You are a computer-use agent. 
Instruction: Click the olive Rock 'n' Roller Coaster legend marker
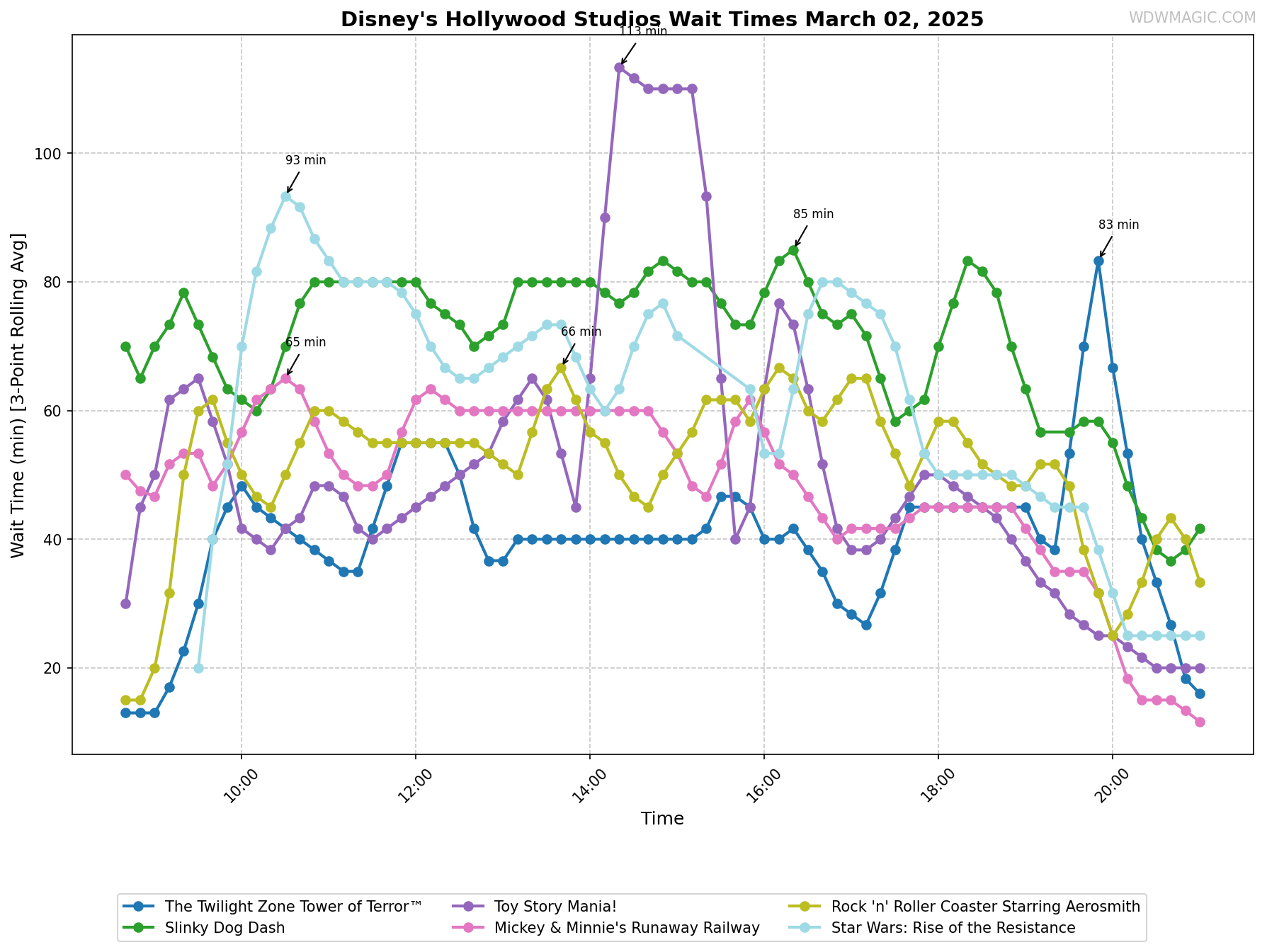coord(806,907)
